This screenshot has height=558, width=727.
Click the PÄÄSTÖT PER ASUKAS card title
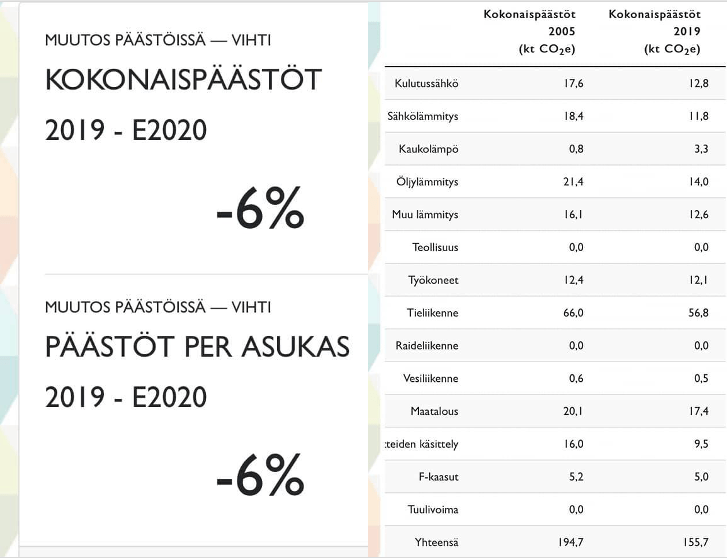click(x=198, y=347)
